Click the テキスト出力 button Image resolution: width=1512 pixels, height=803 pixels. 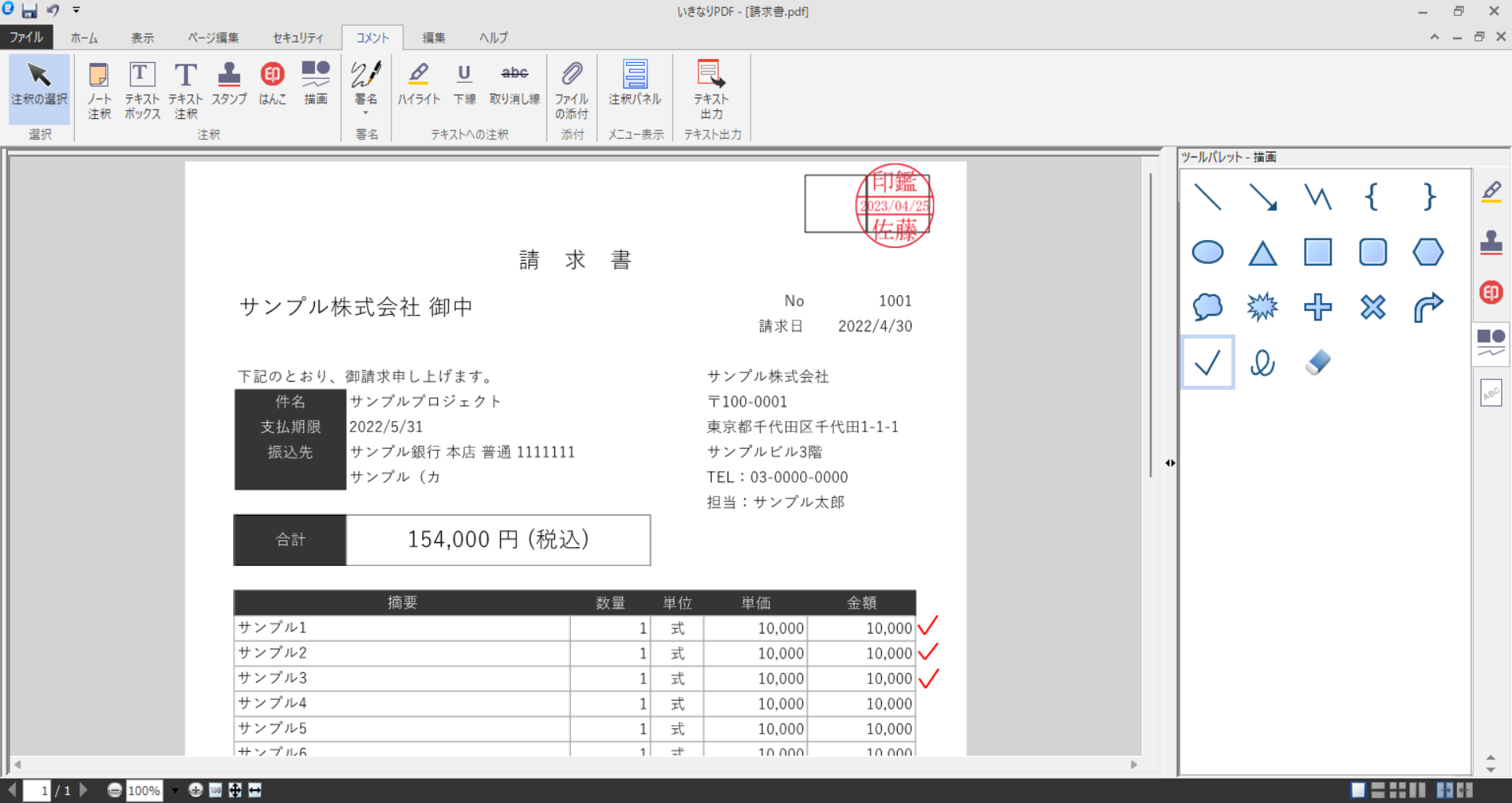710,89
